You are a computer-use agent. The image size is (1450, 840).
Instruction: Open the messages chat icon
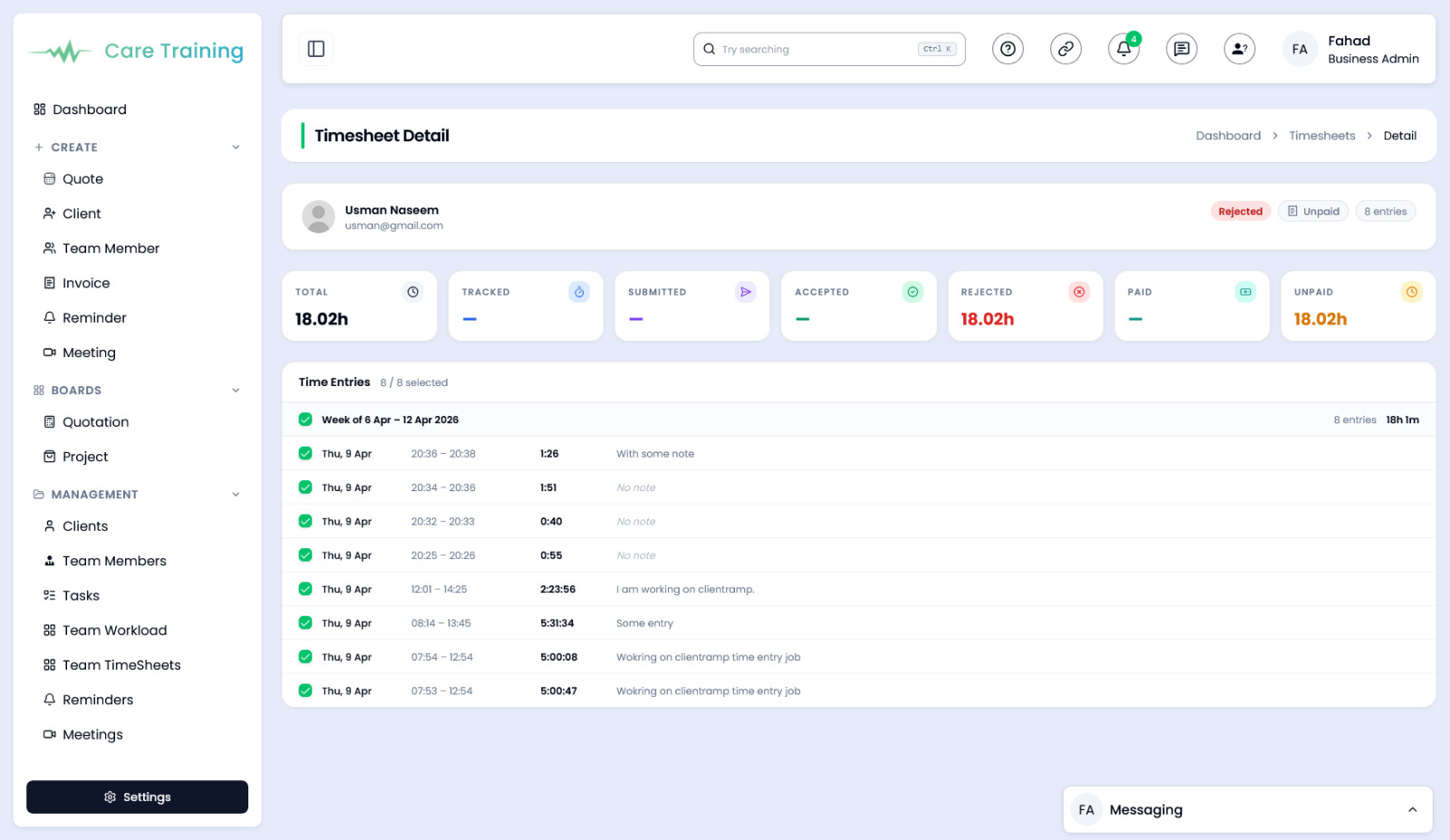(1181, 49)
